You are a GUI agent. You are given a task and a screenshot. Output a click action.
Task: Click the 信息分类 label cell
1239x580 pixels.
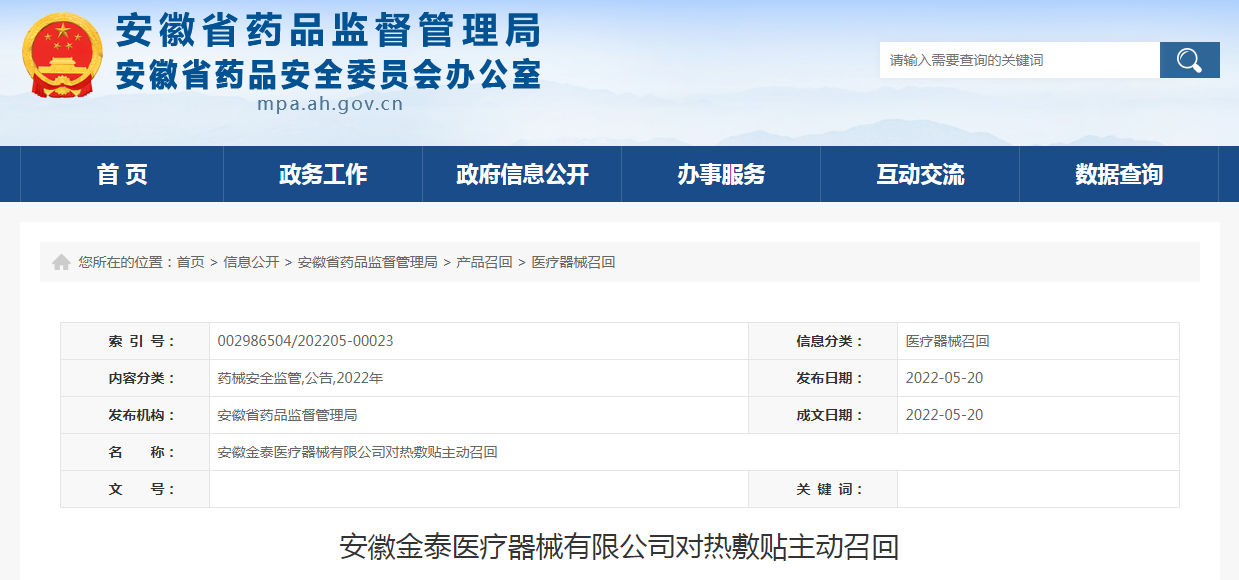(823, 341)
